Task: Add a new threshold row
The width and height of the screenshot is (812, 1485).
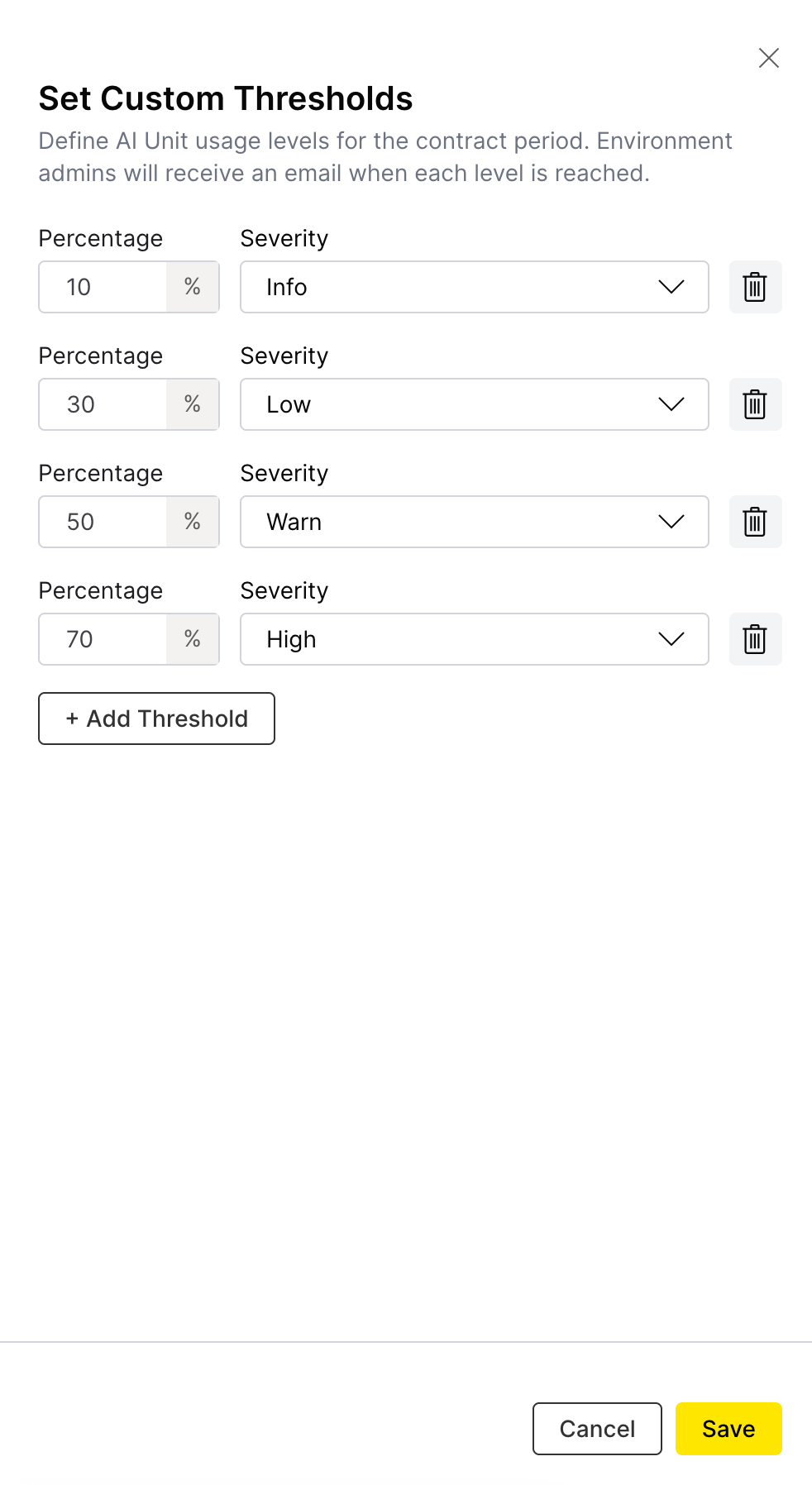Action: (156, 719)
